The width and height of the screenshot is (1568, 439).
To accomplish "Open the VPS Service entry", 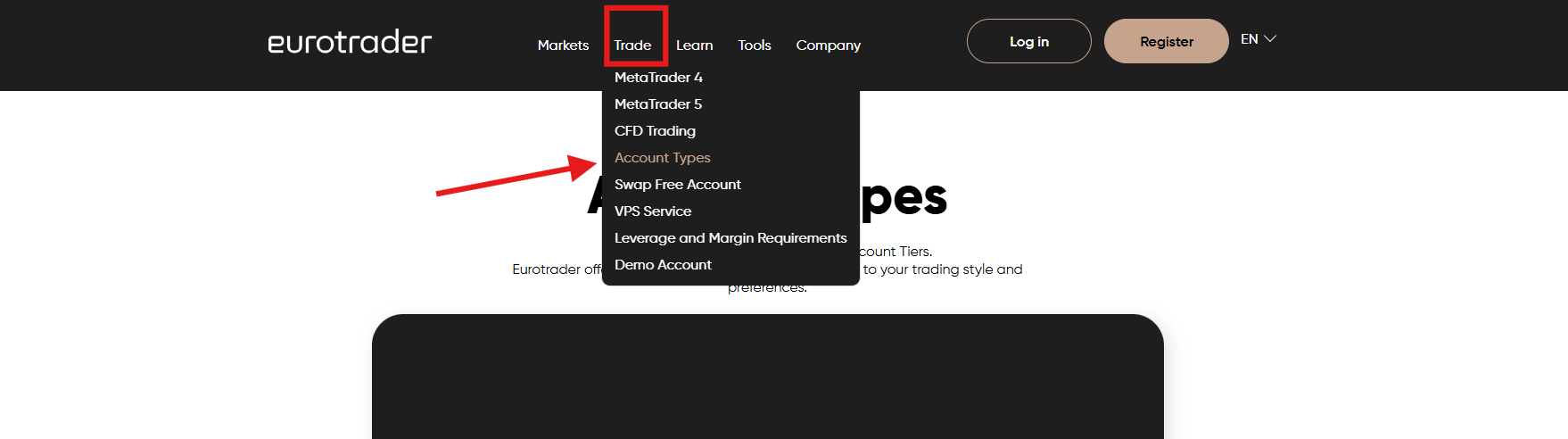I will (652, 211).
